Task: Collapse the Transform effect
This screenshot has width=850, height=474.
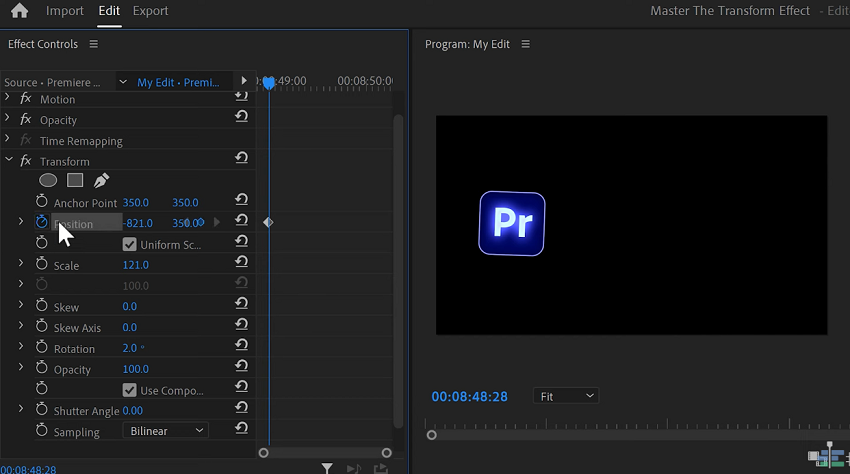Action: tap(9, 159)
